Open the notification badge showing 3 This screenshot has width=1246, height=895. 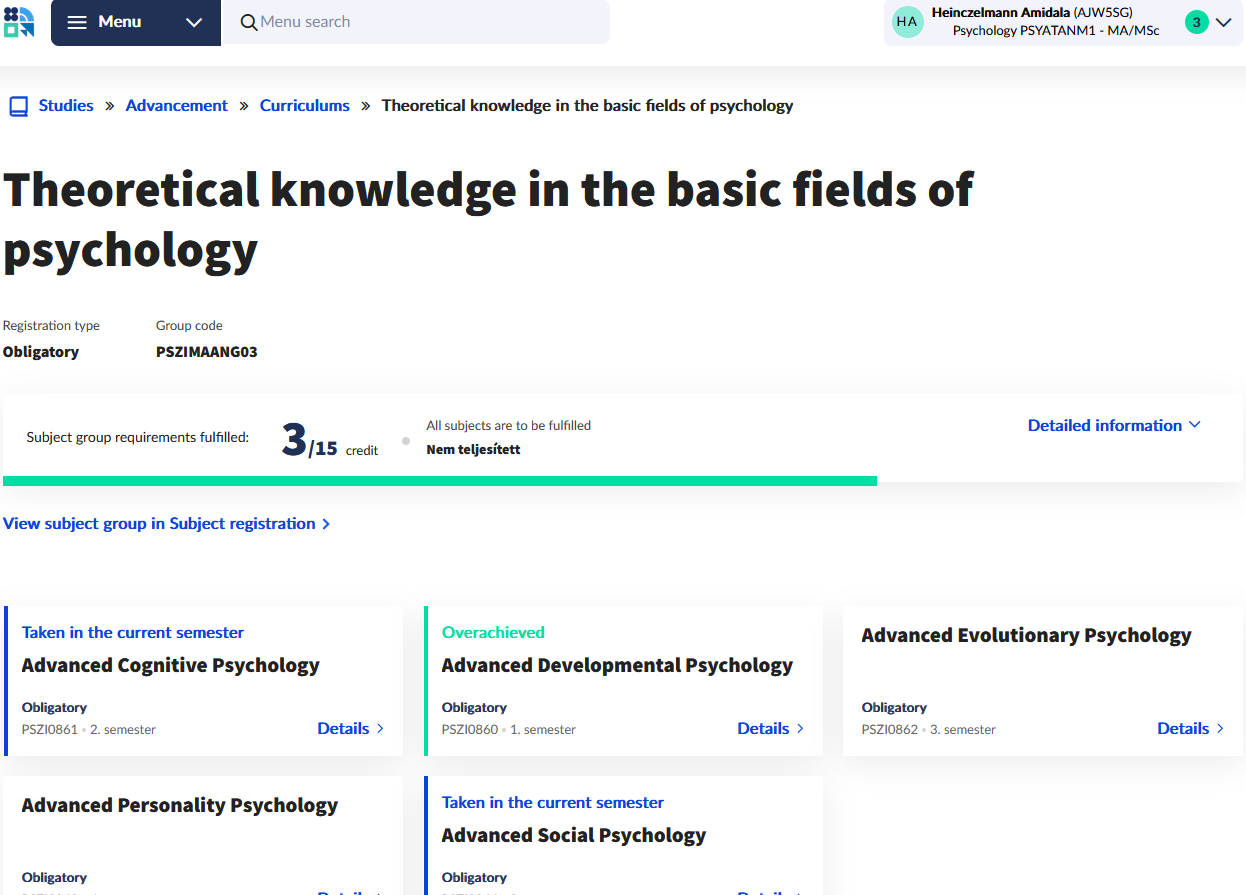click(1196, 22)
